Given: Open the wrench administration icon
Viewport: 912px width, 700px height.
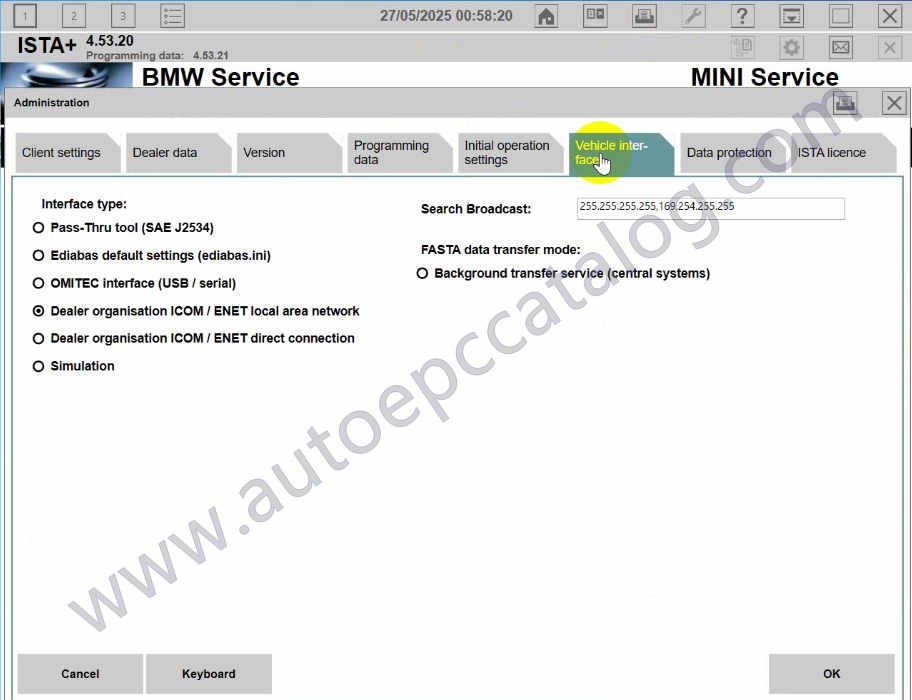Looking at the screenshot, I should point(693,16).
